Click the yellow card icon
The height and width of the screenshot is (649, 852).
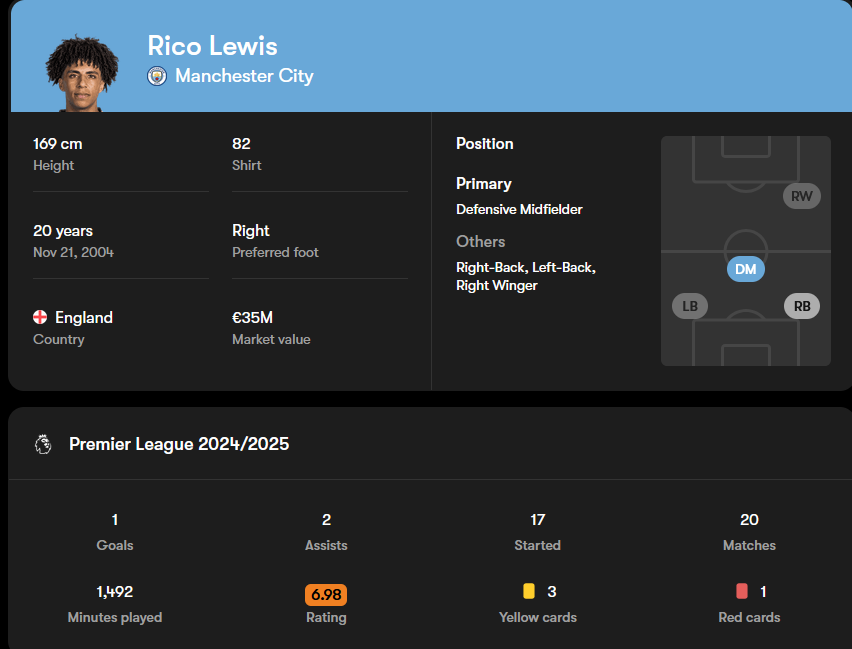coord(529,591)
